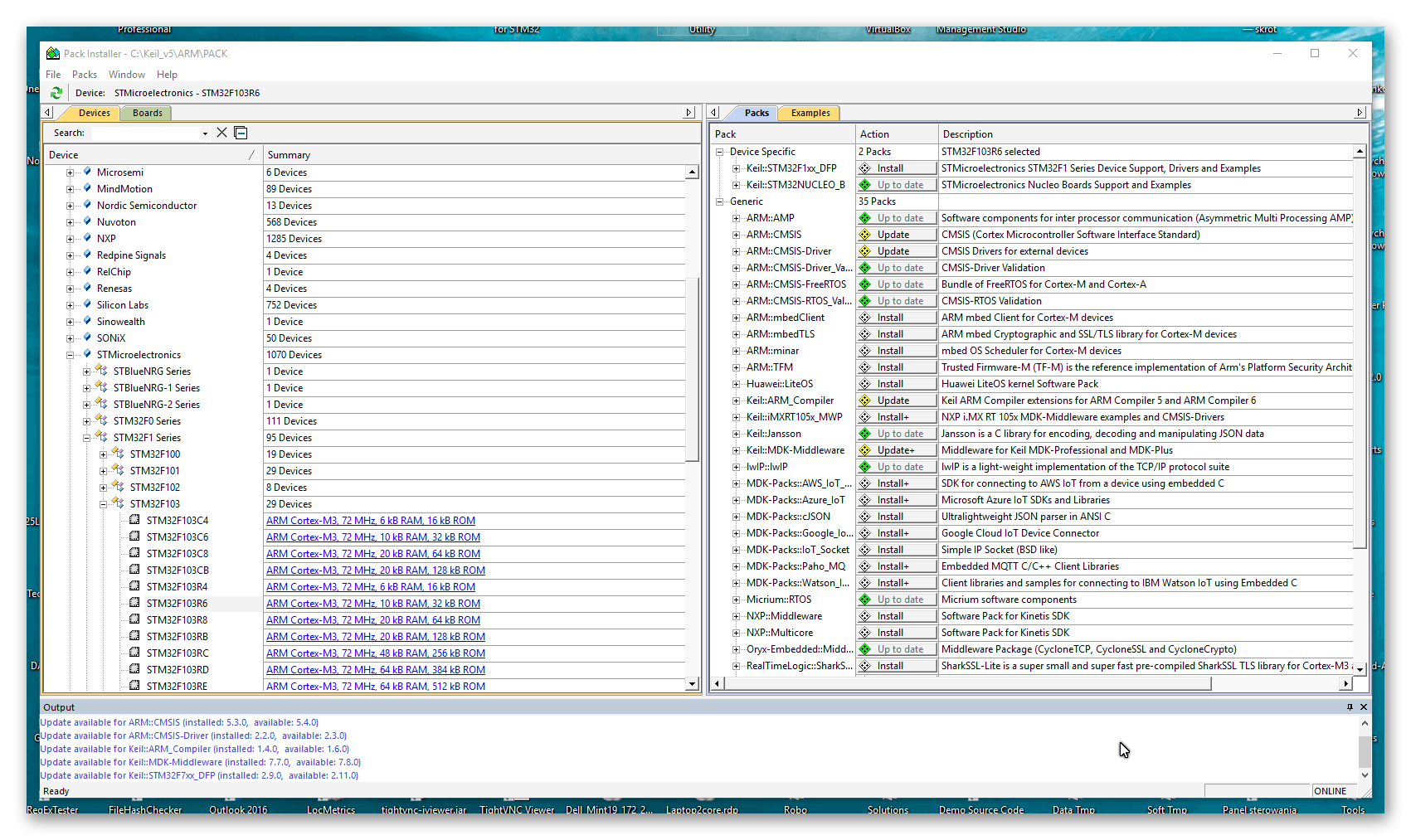Select the Packs tab
This screenshot has width=1411, height=840.
click(757, 113)
